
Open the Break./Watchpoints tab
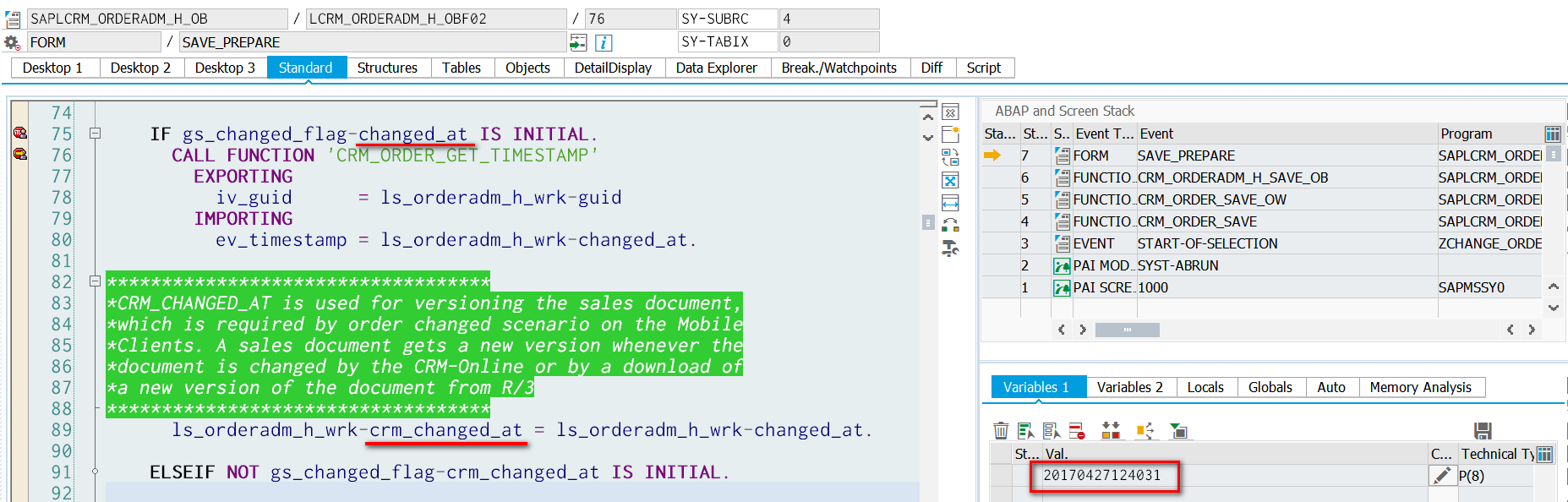point(839,68)
